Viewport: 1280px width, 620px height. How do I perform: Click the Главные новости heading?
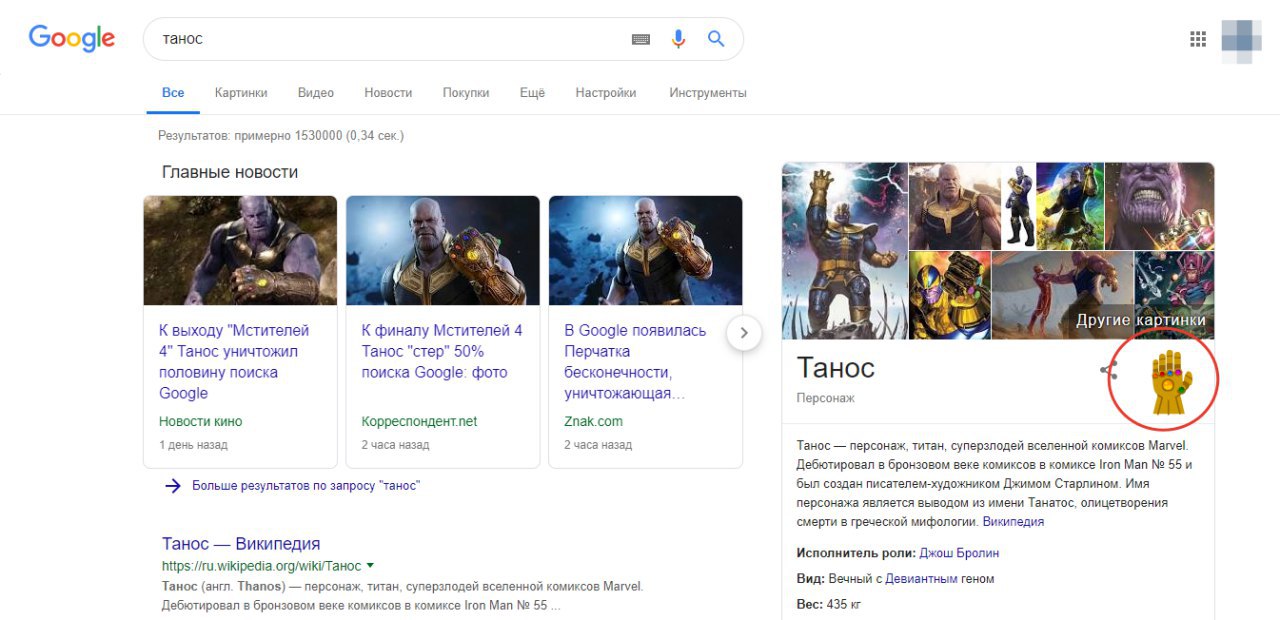pos(230,172)
